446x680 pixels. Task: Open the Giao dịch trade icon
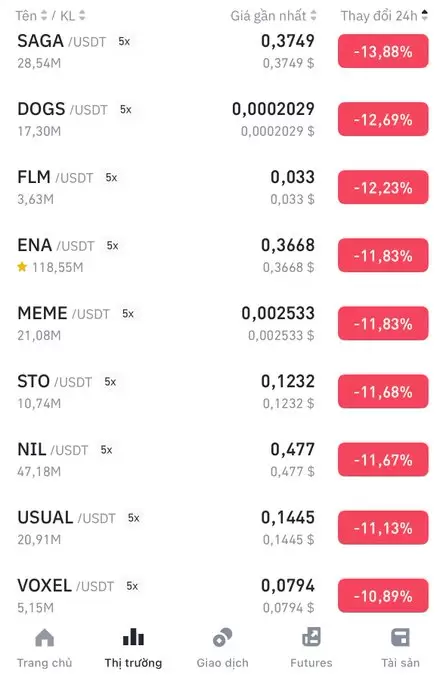tap(223, 638)
